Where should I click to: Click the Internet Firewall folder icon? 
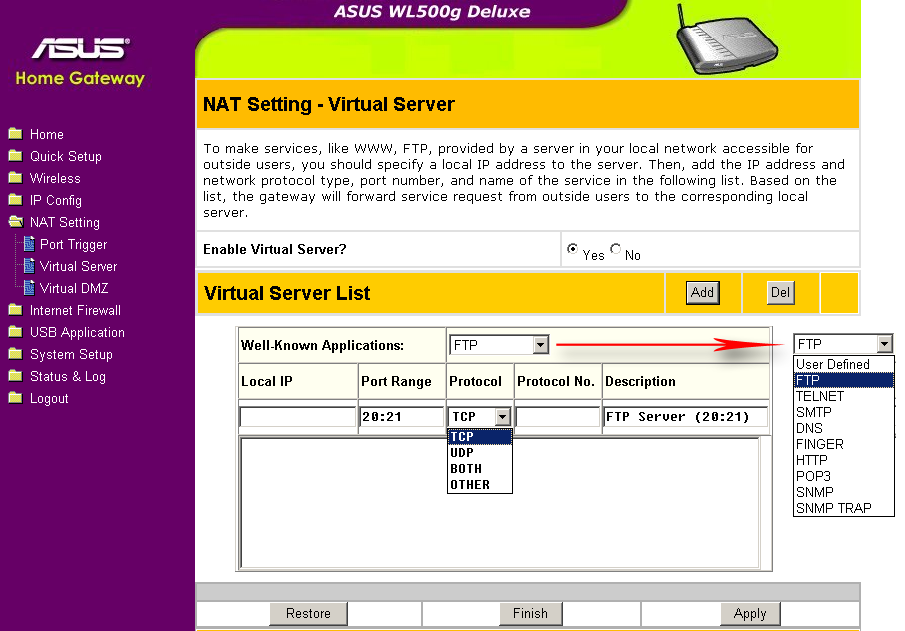click(x=16, y=310)
